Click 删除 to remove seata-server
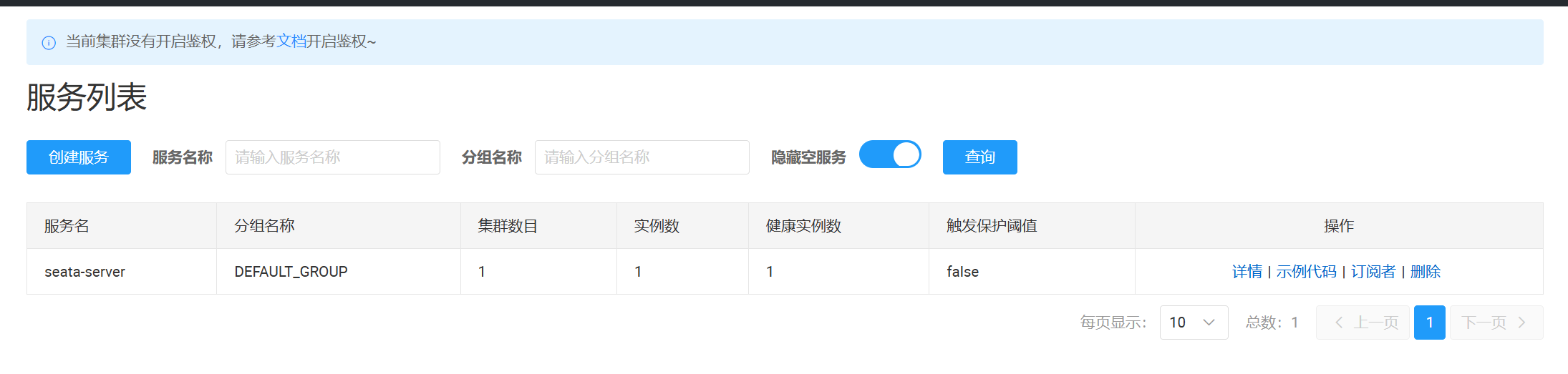The height and width of the screenshot is (374, 1568). tap(1426, 272)
